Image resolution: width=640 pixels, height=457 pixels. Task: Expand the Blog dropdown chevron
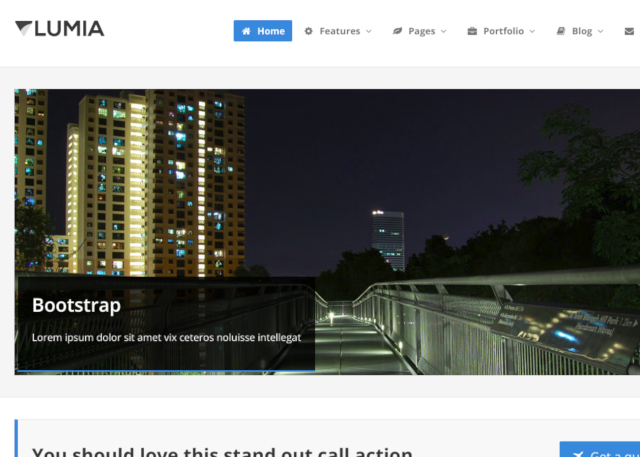[x=600, y=31]
